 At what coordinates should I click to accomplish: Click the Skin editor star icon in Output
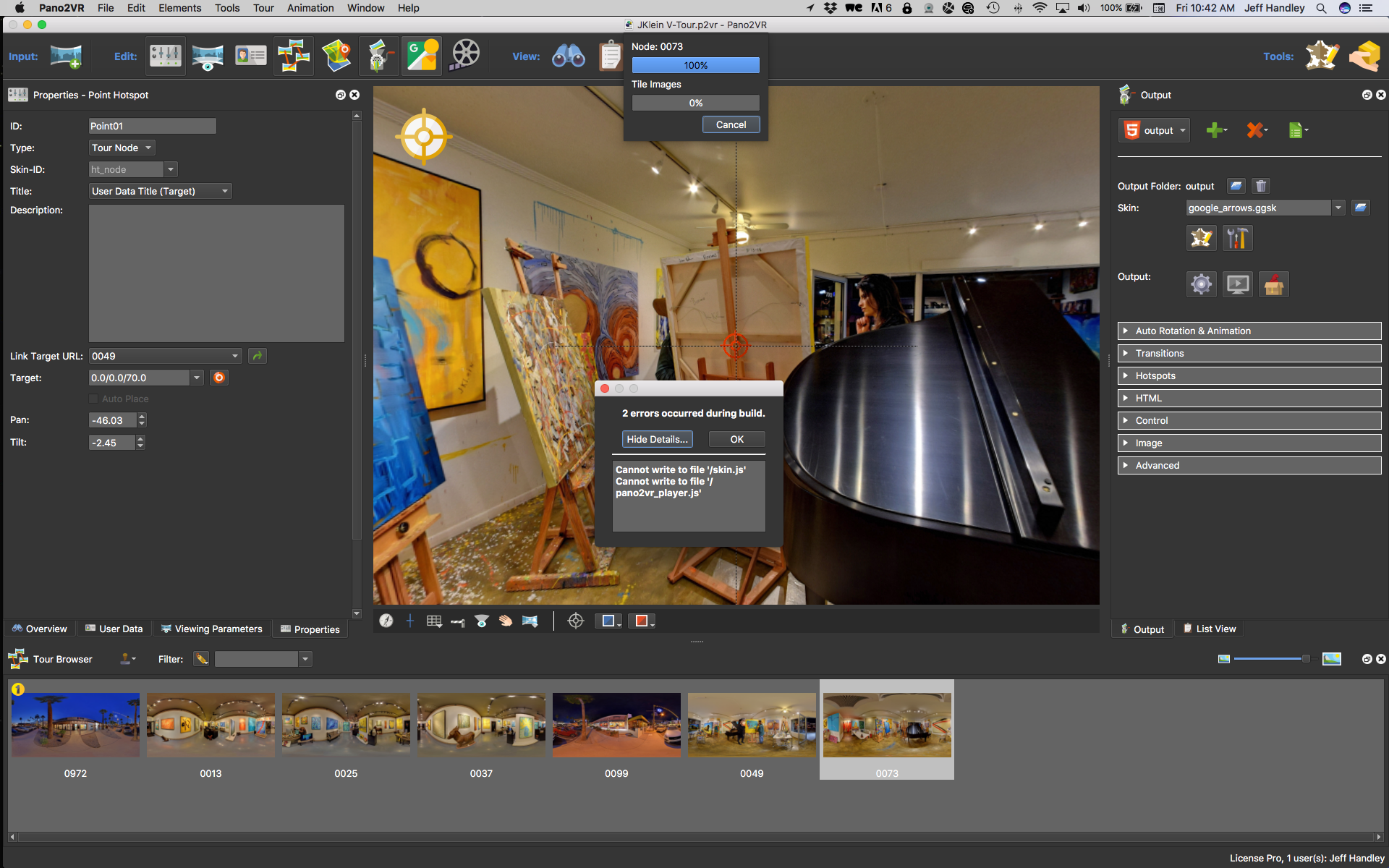point(1200,238)
